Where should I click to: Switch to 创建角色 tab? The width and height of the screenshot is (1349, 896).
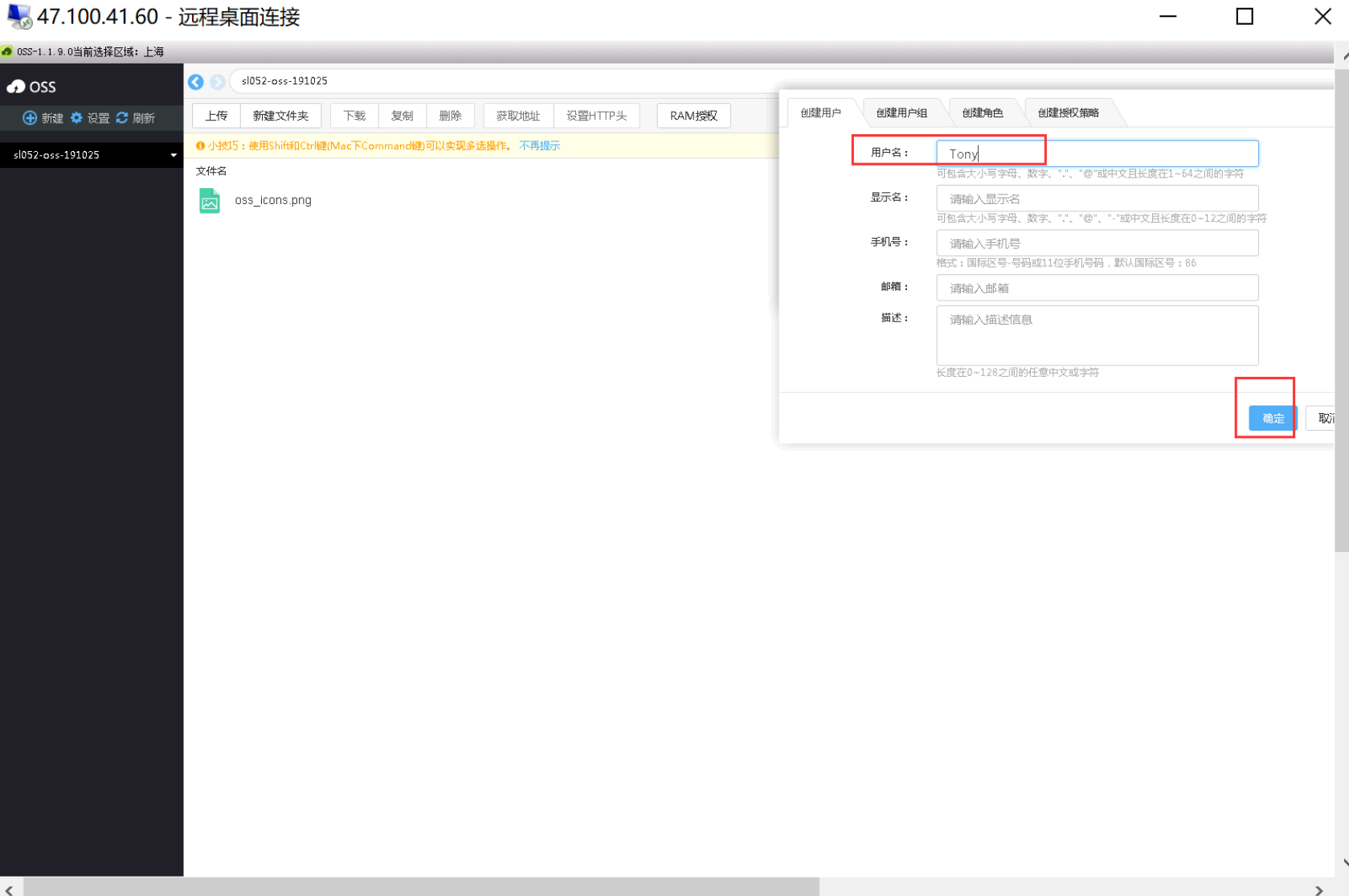(x=982, y=113)
